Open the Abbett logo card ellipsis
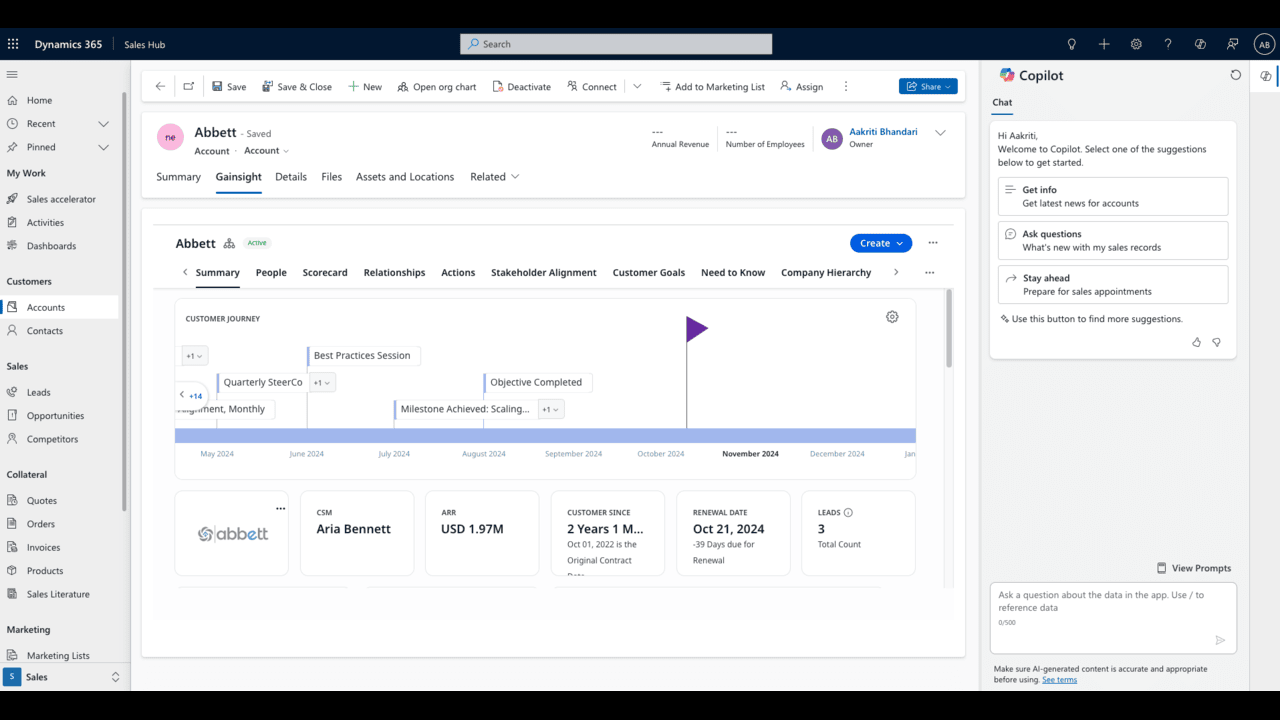The height and width of the screenshot is (720, 1280). coord(280,509)
